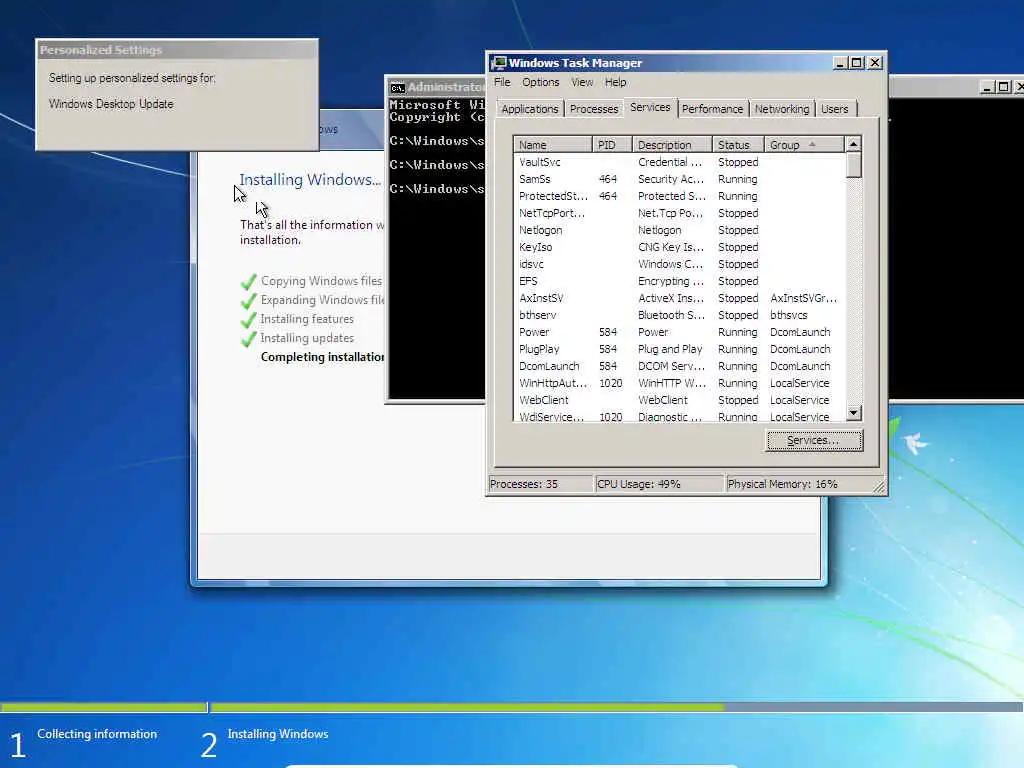Select the idsvc service row
The height and width of the screenshot is (768, 1024).
(679, 264)
